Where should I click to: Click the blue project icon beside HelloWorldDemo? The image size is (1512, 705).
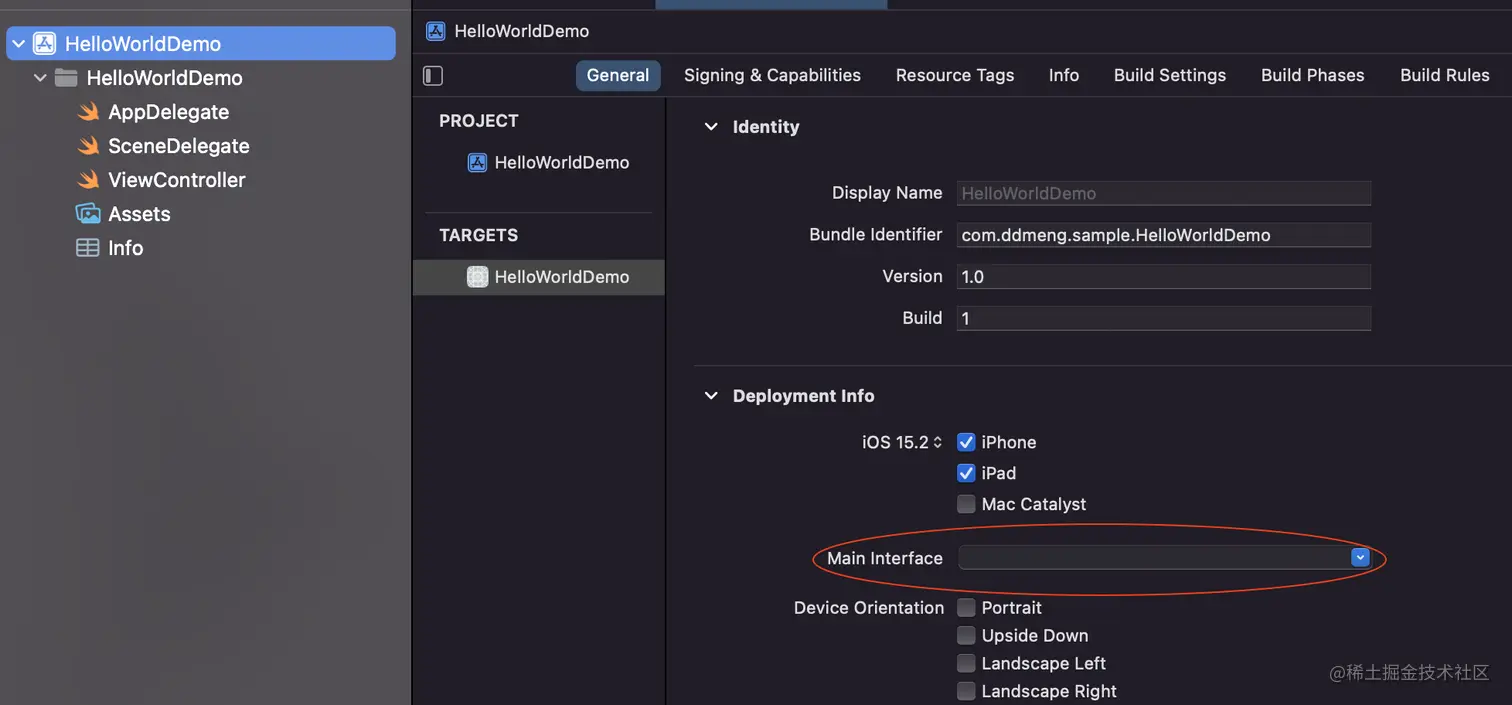point(43,43)
